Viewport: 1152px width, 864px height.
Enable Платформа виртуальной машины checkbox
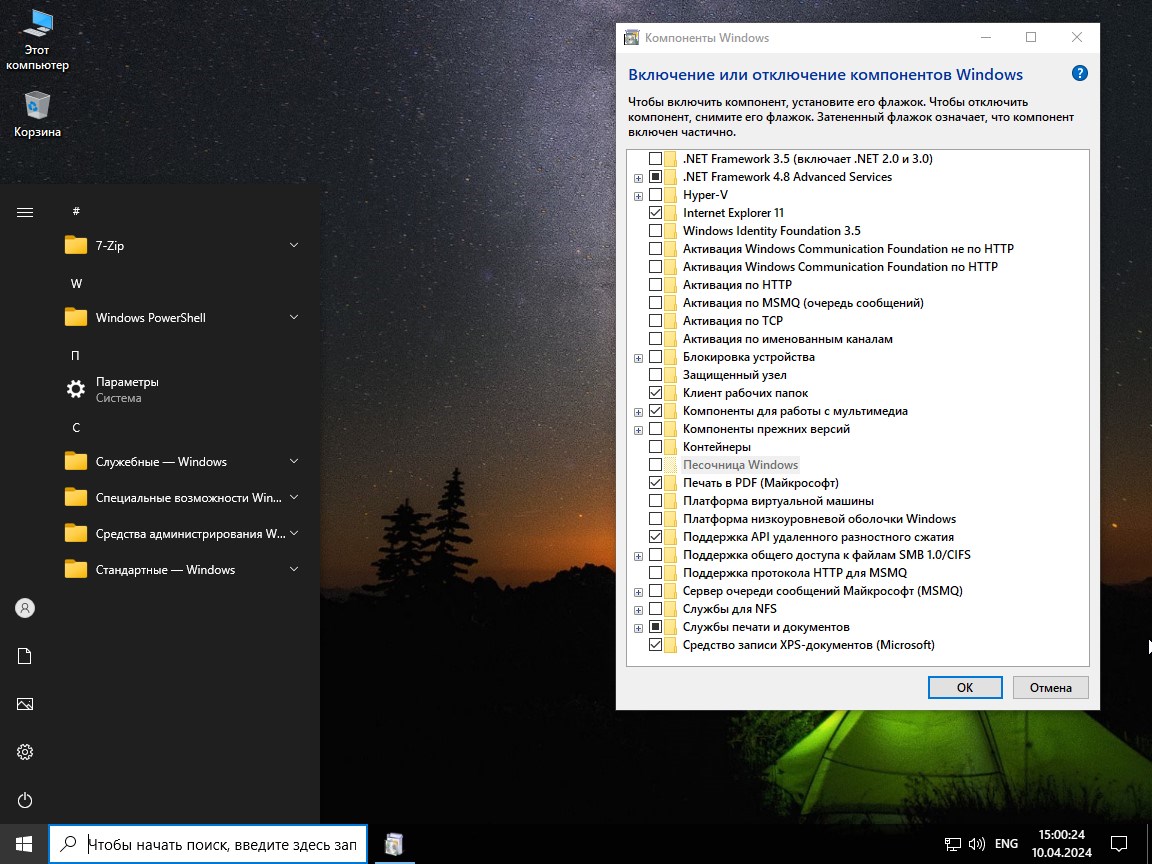(655, 500)
